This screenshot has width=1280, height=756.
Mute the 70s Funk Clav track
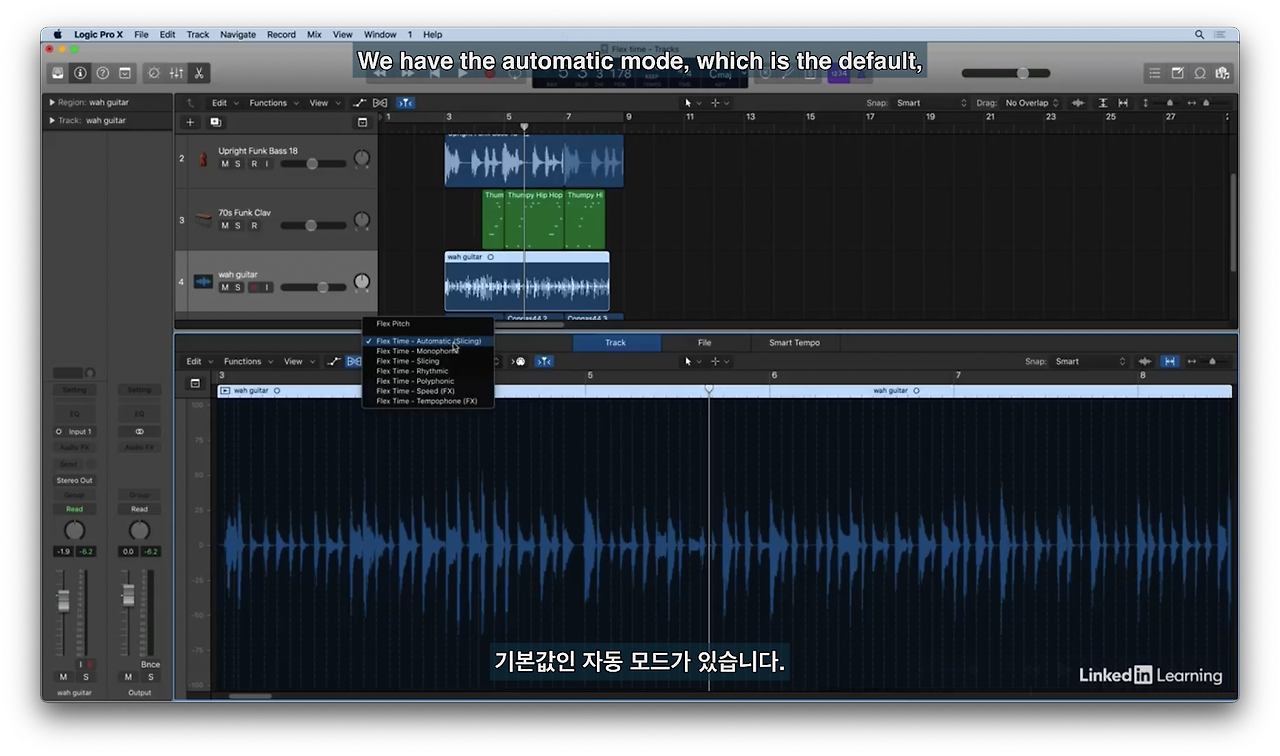click(225, 226)
